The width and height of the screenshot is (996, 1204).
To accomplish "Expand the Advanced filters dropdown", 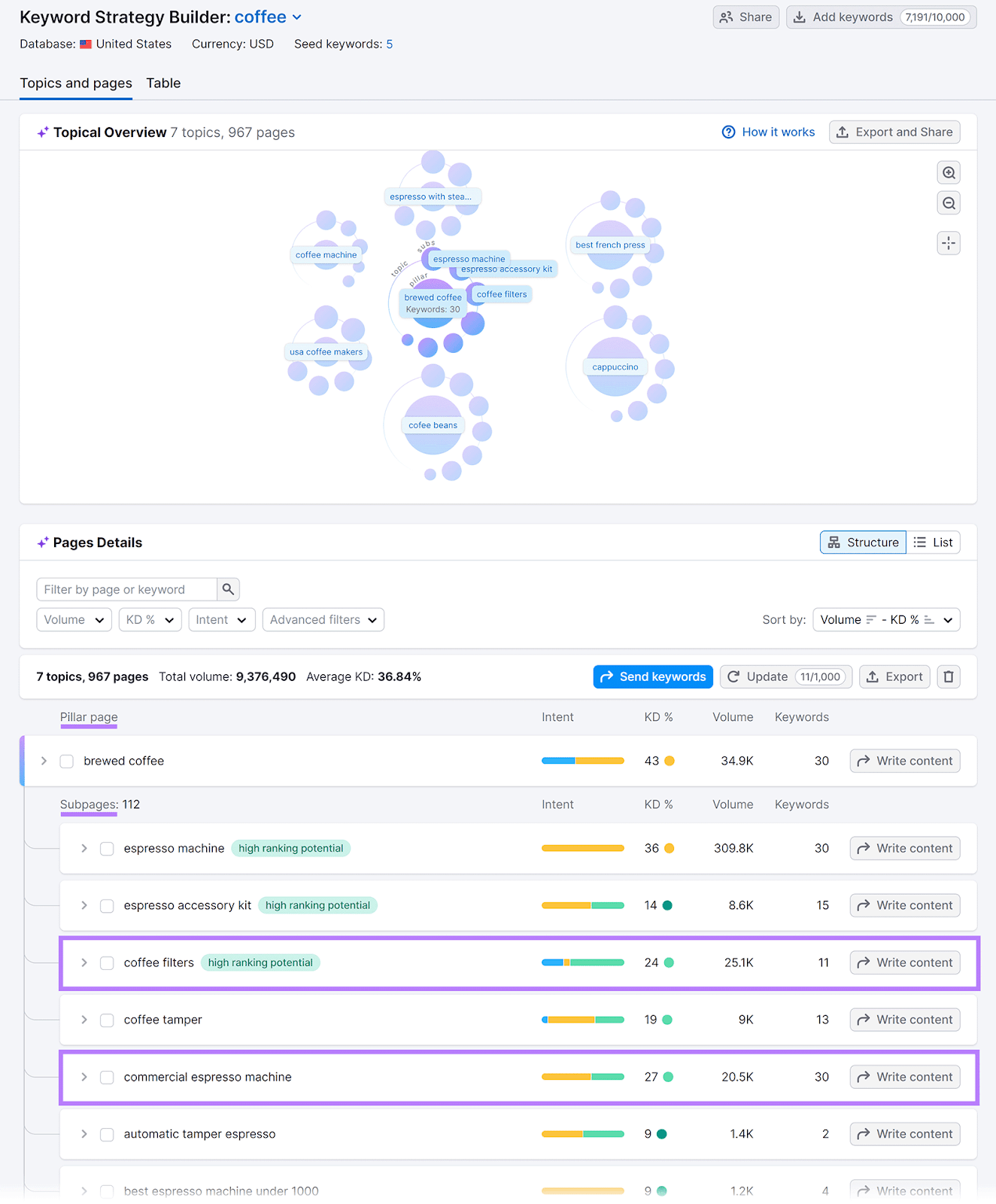I will tap(323, 619).
